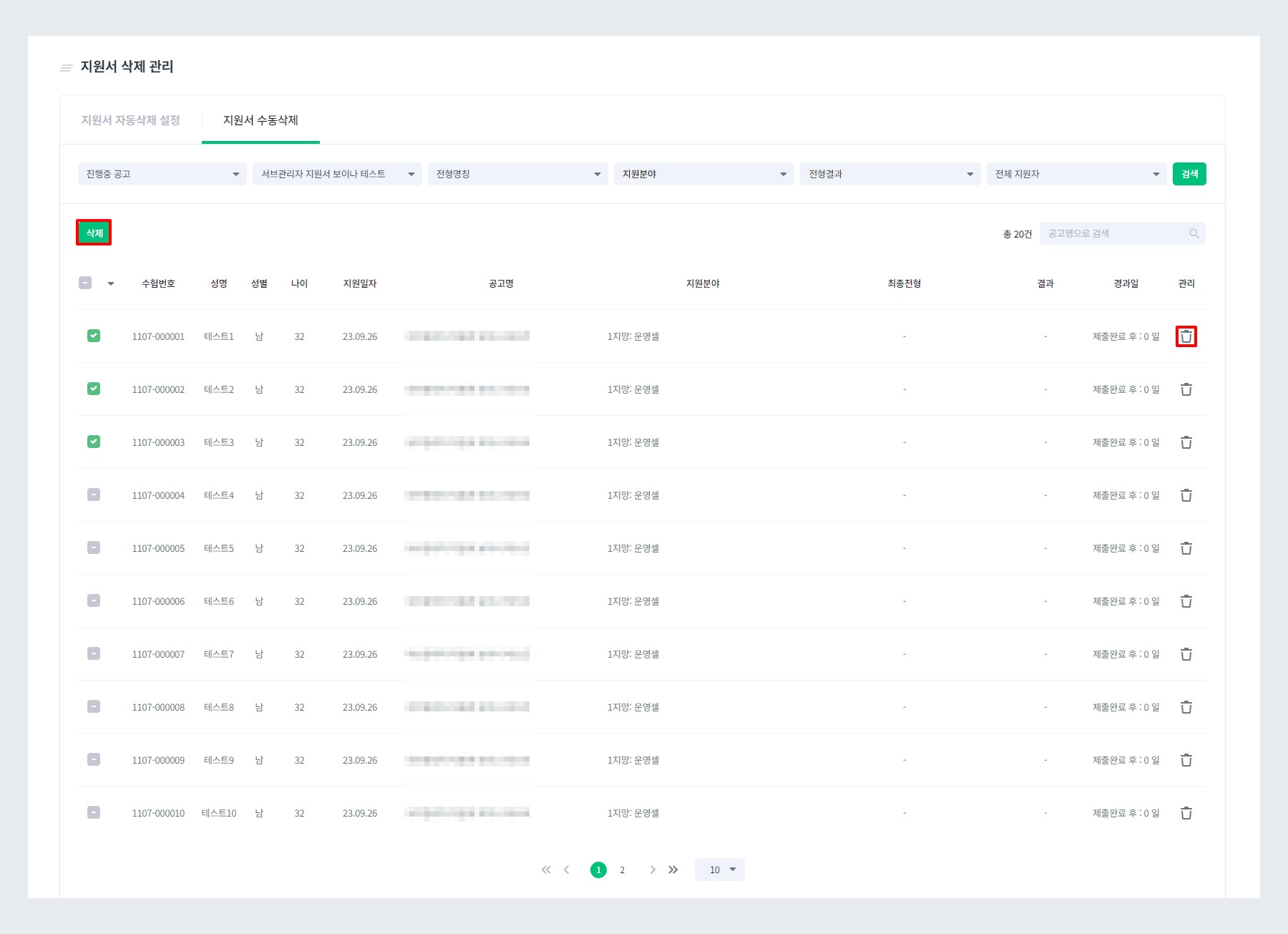Uncheck the checkbox for 1107-000002
This screenshot has height=934, width=1288.
[x=94, y=389]
